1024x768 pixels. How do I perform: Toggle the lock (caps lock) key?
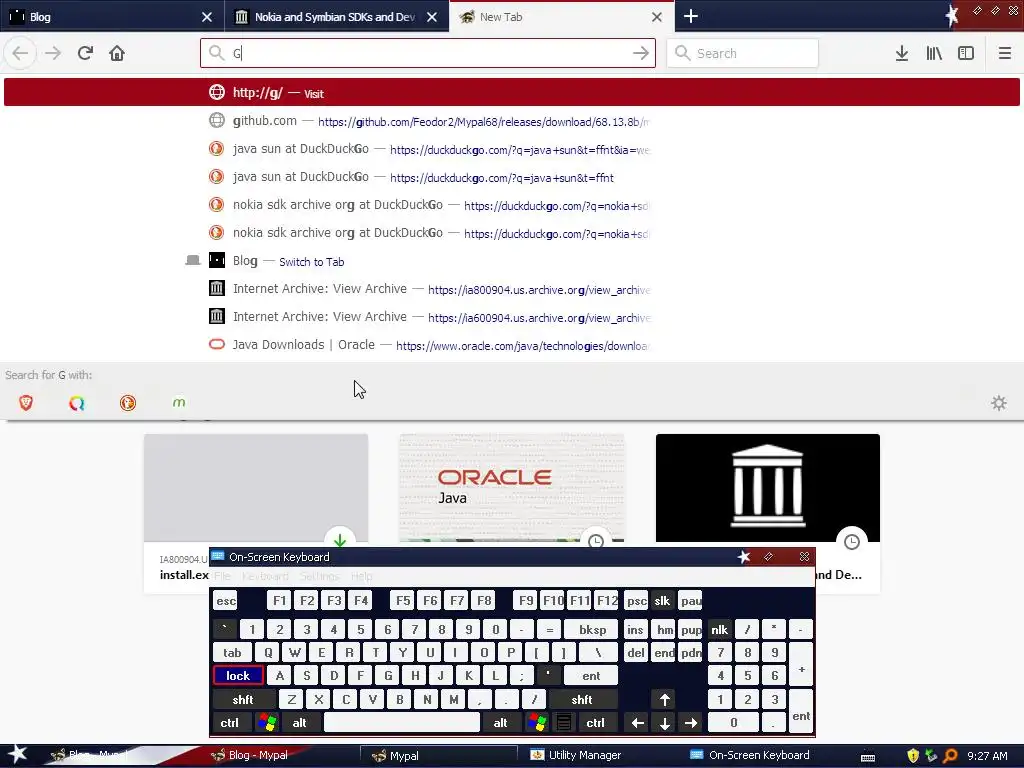click(x=238, y=675)
